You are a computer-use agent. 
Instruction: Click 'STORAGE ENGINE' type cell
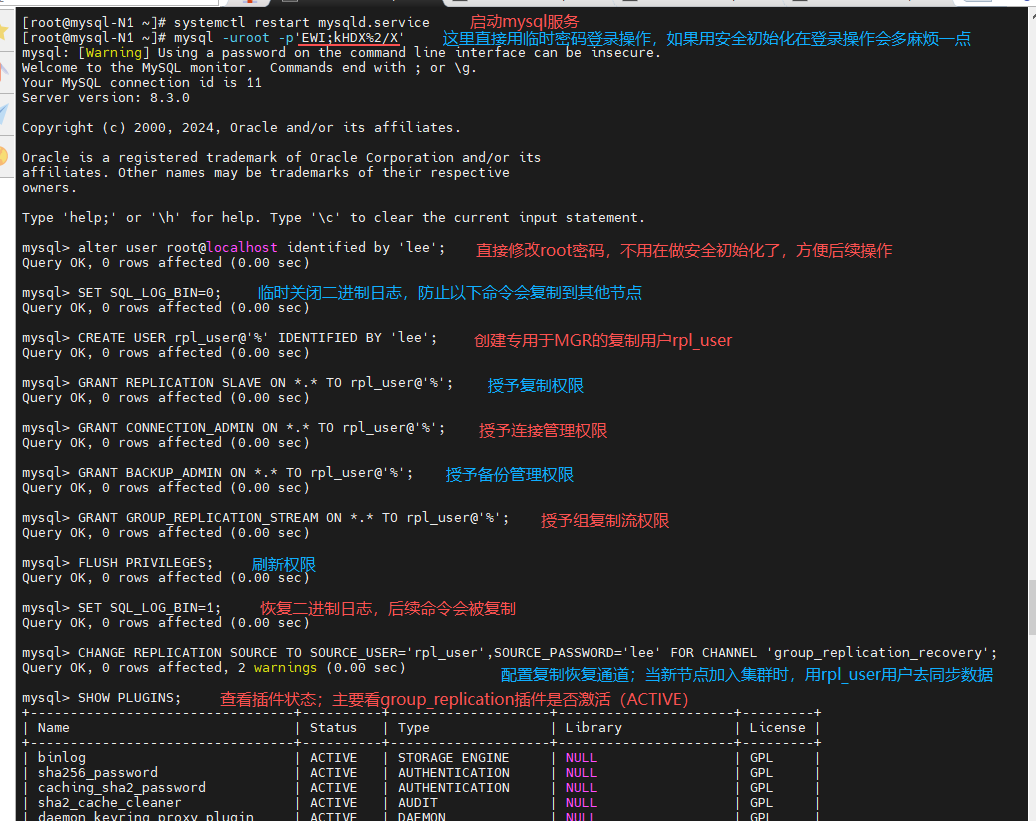pyautogui.click(x=453, y=758)
